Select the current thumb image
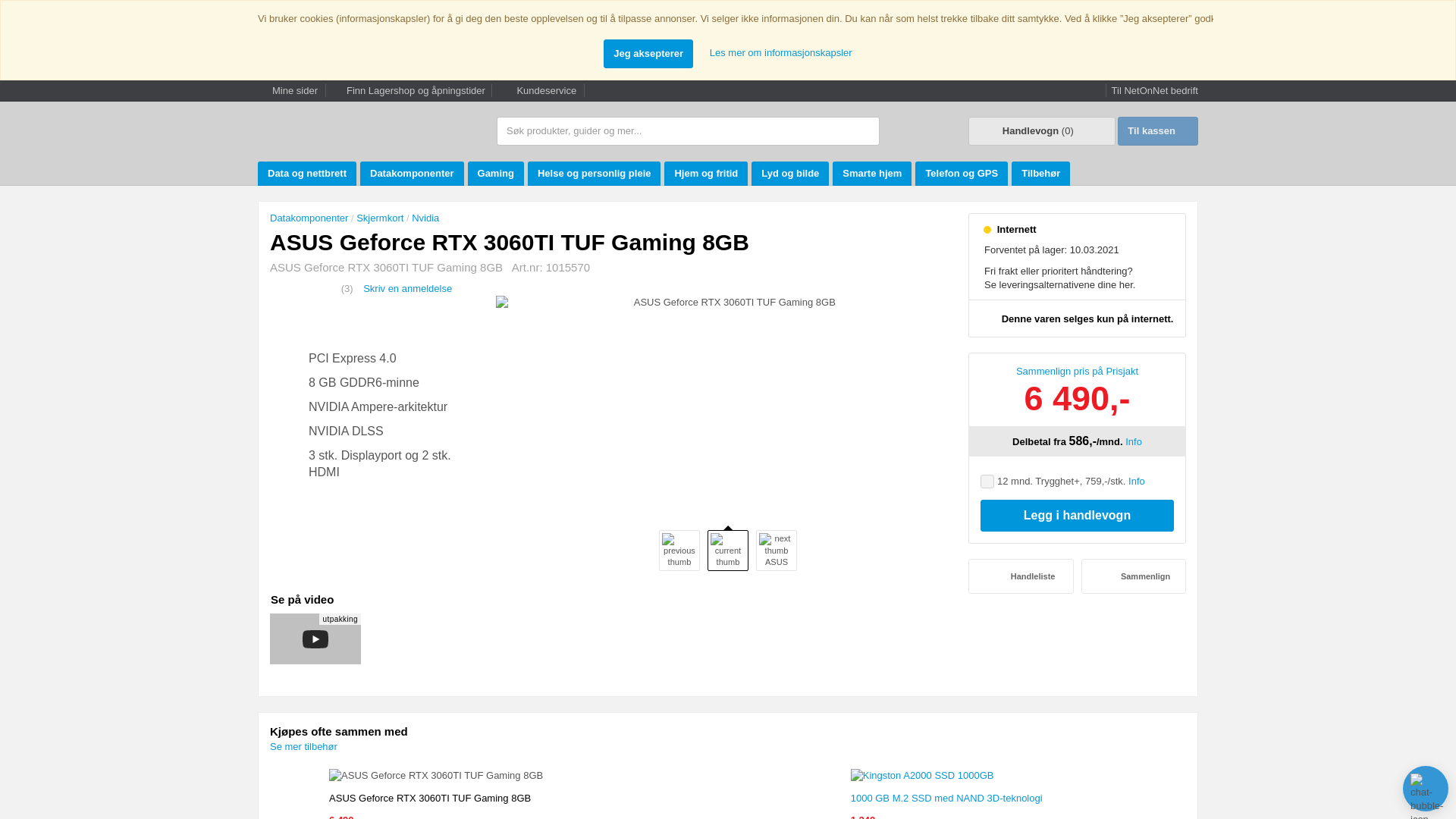Viewport: 1456px width, 819px height. click(x=727, y=551)
